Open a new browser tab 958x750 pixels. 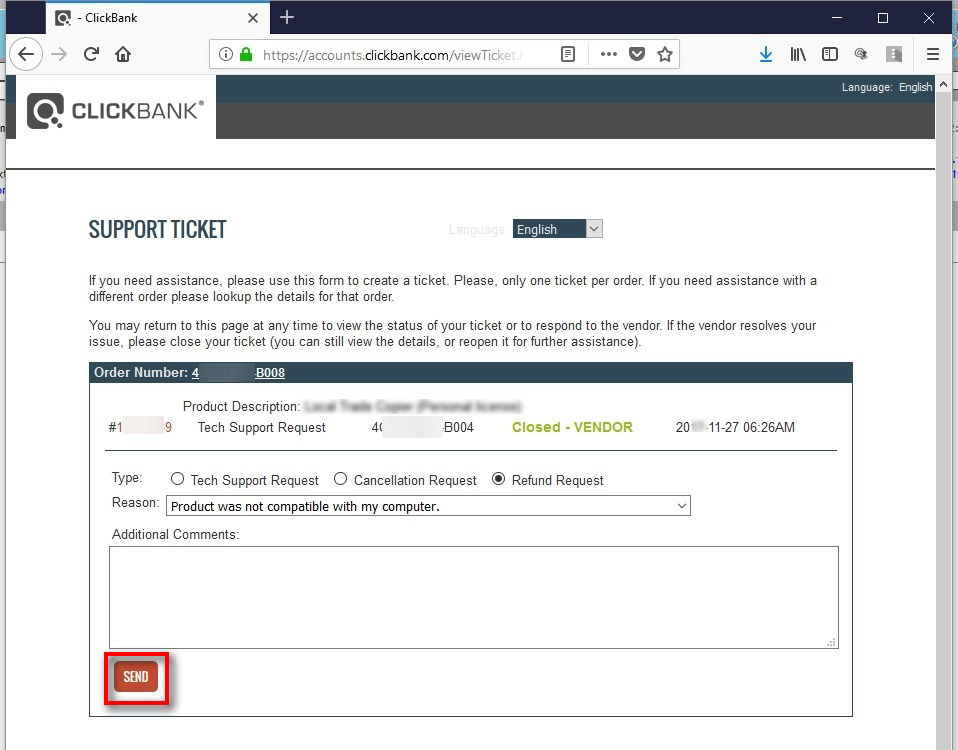point(287,18)
